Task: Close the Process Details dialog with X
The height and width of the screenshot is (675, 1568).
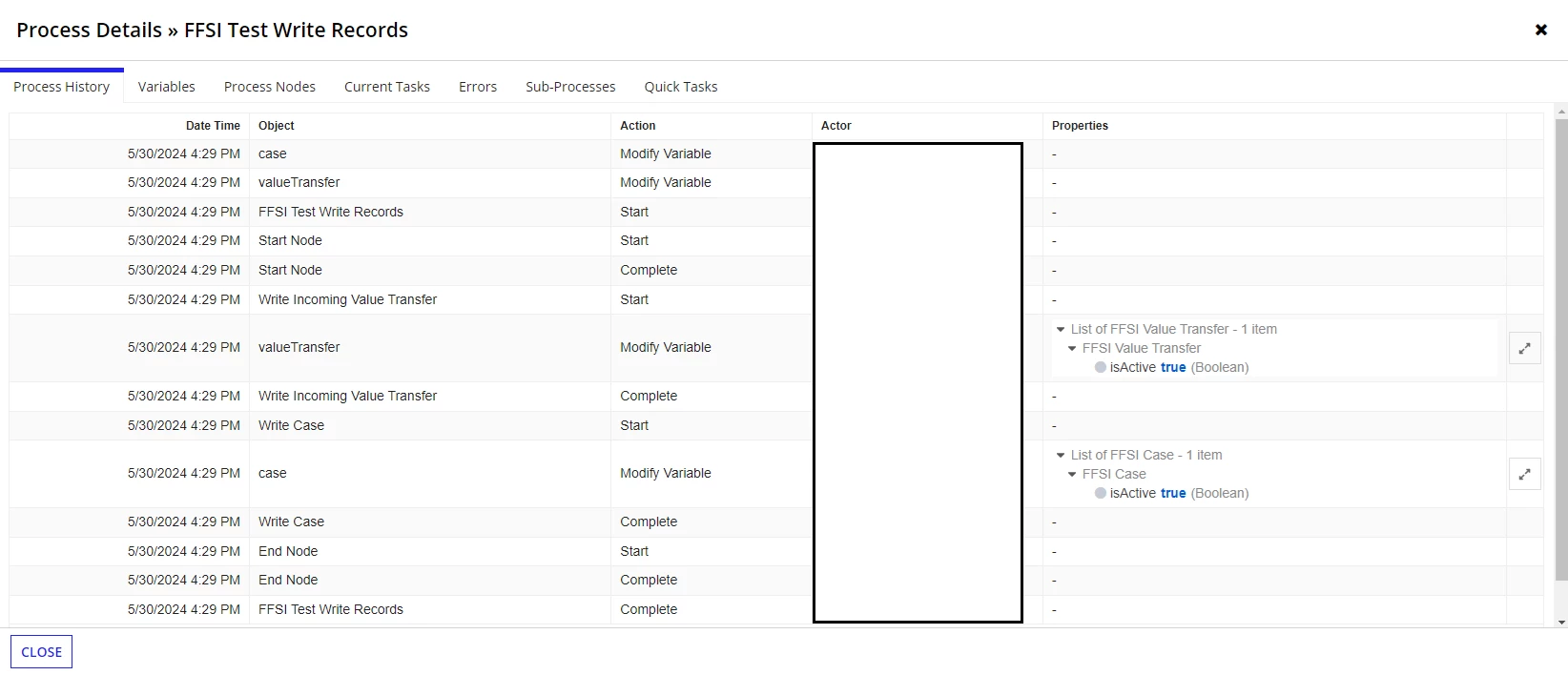Action: (1540, 31)
